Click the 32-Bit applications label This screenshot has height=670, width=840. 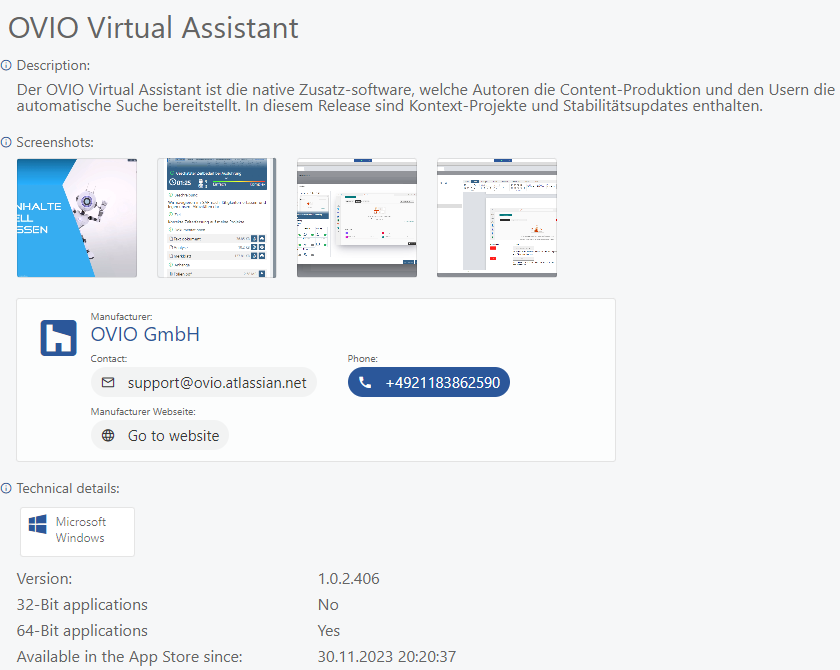82,605
